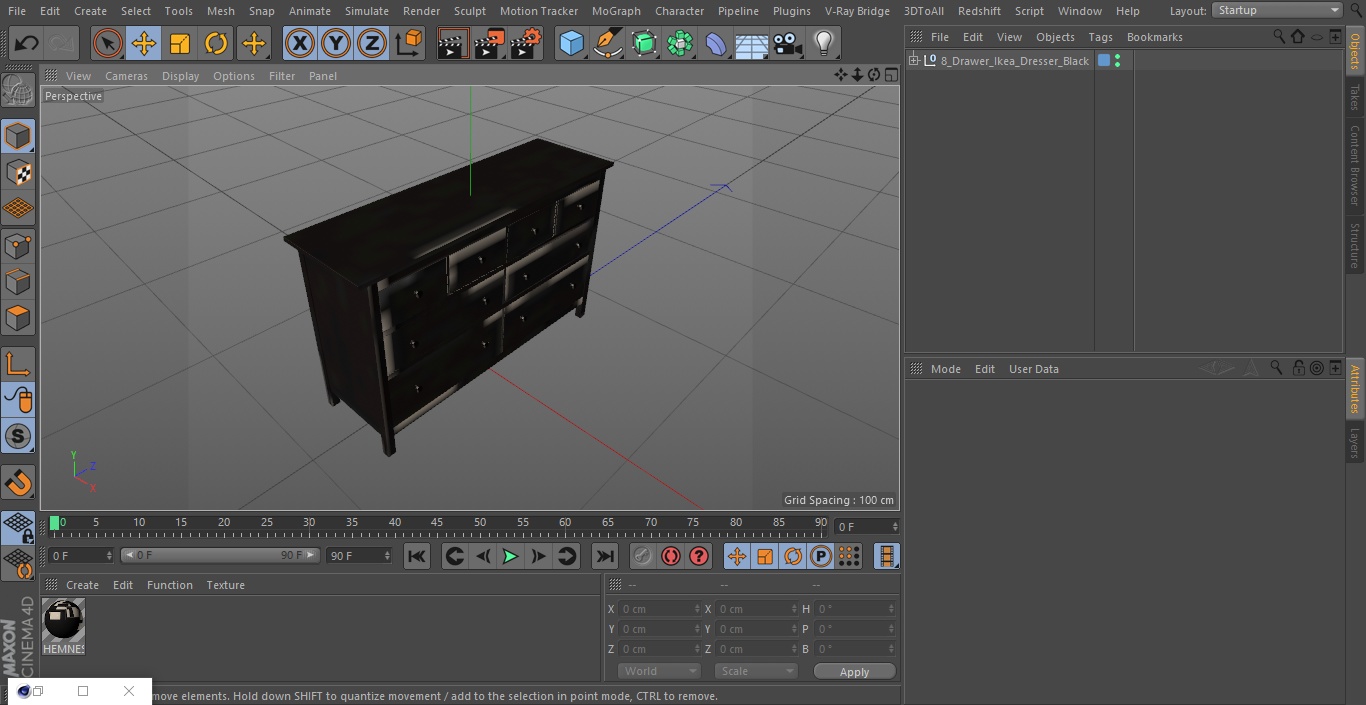Open viewport Cameras menu

[x=126, y=76]
